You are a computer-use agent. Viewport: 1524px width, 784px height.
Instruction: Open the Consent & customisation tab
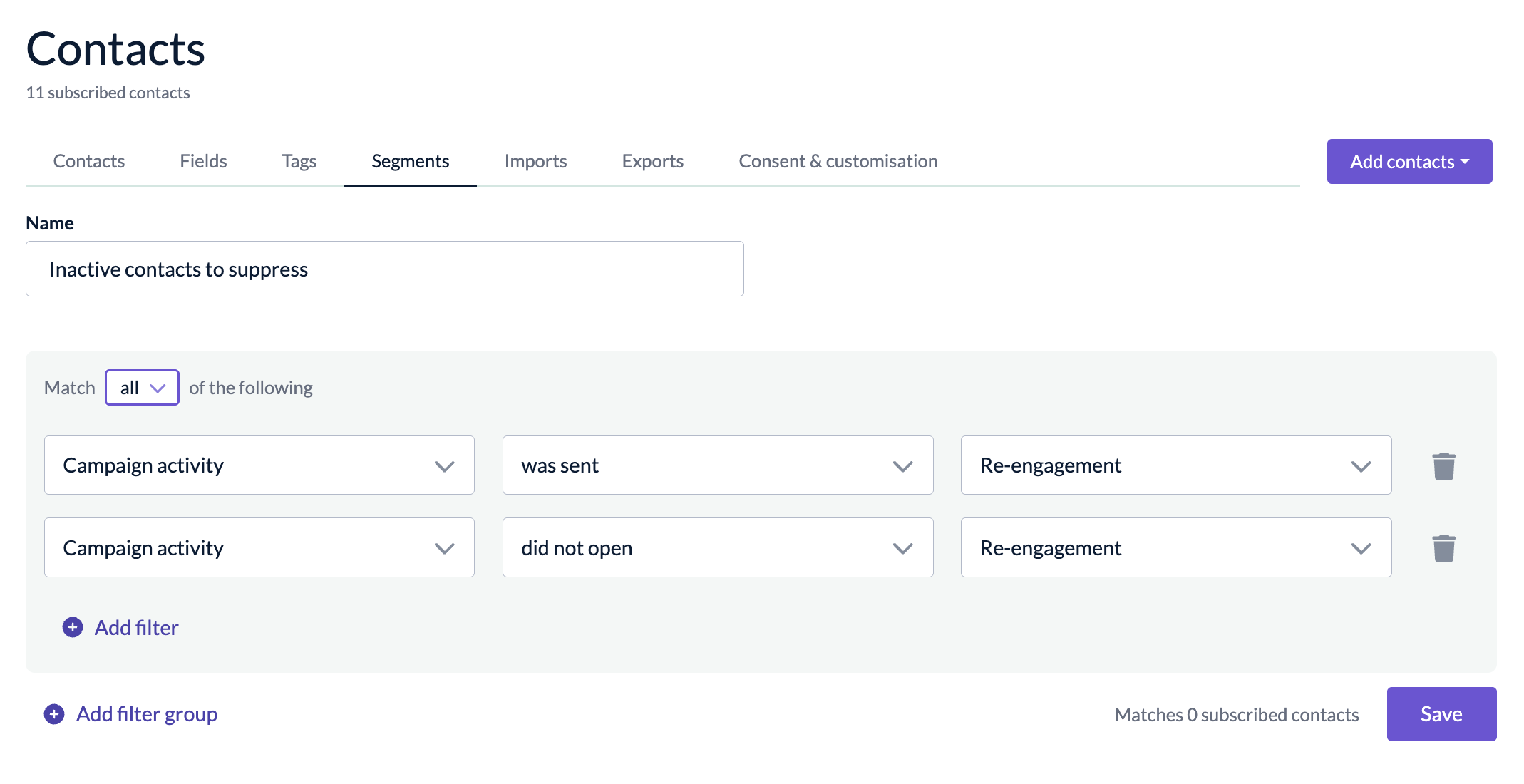(838, 161)
